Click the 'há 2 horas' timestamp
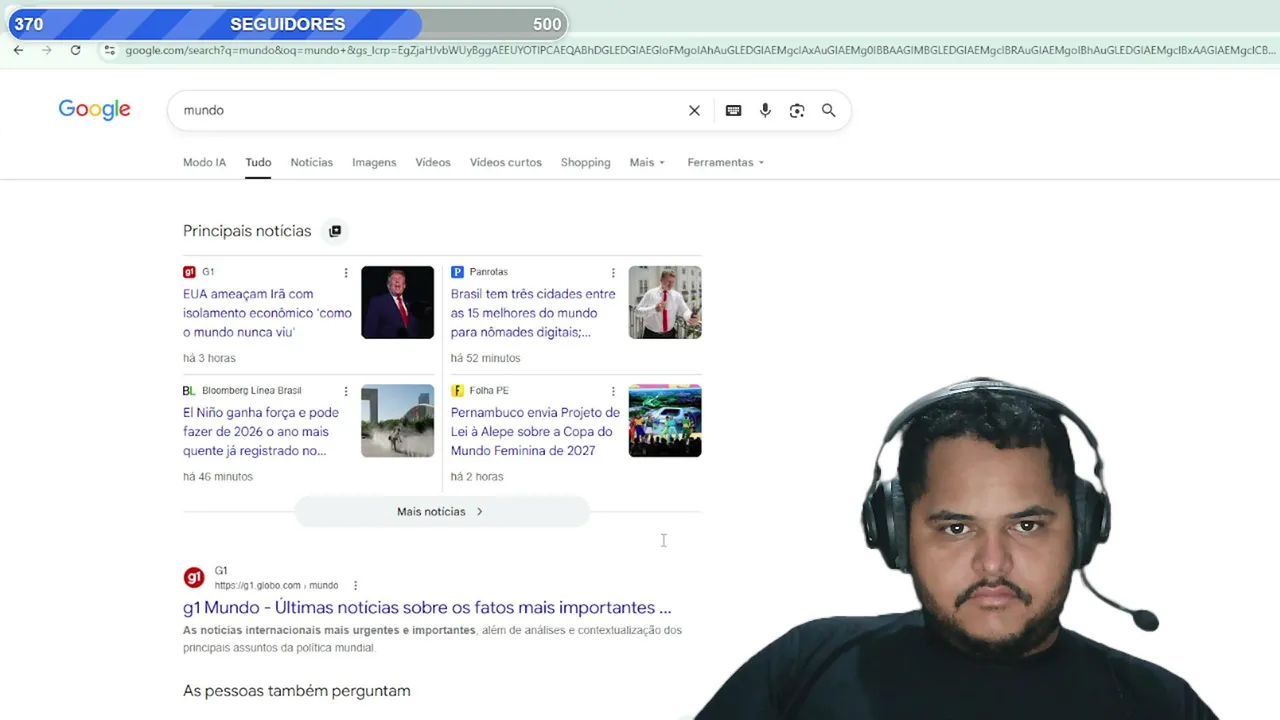This screenshot has height=720, width=1280. [x=477, y=477]
